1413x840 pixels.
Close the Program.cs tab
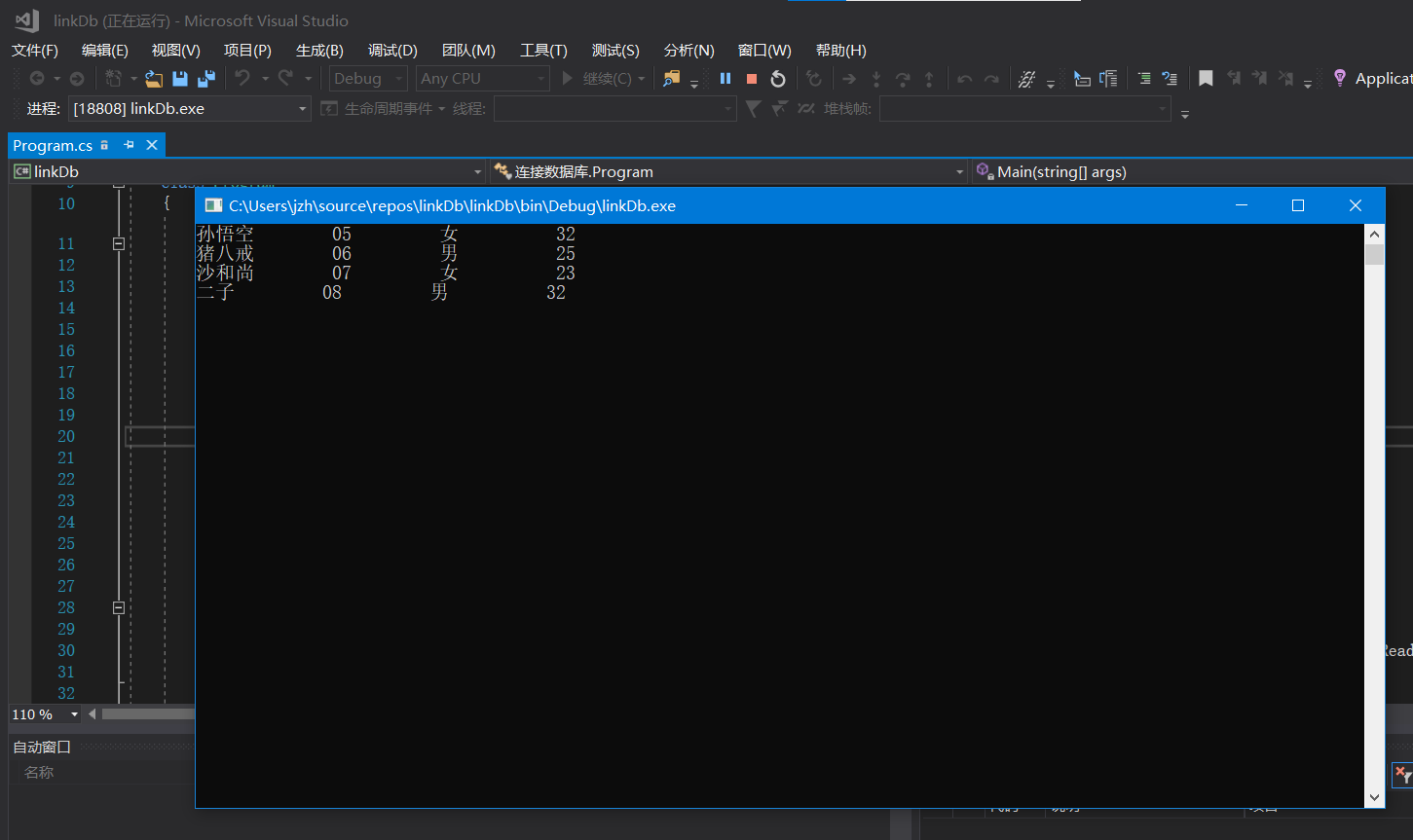point(152,145)
